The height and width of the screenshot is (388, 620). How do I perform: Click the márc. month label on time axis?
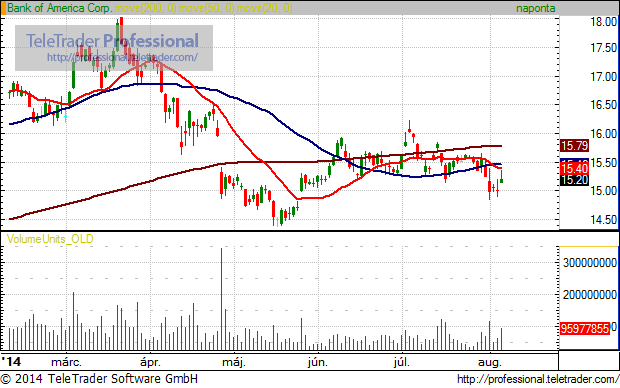66,362
